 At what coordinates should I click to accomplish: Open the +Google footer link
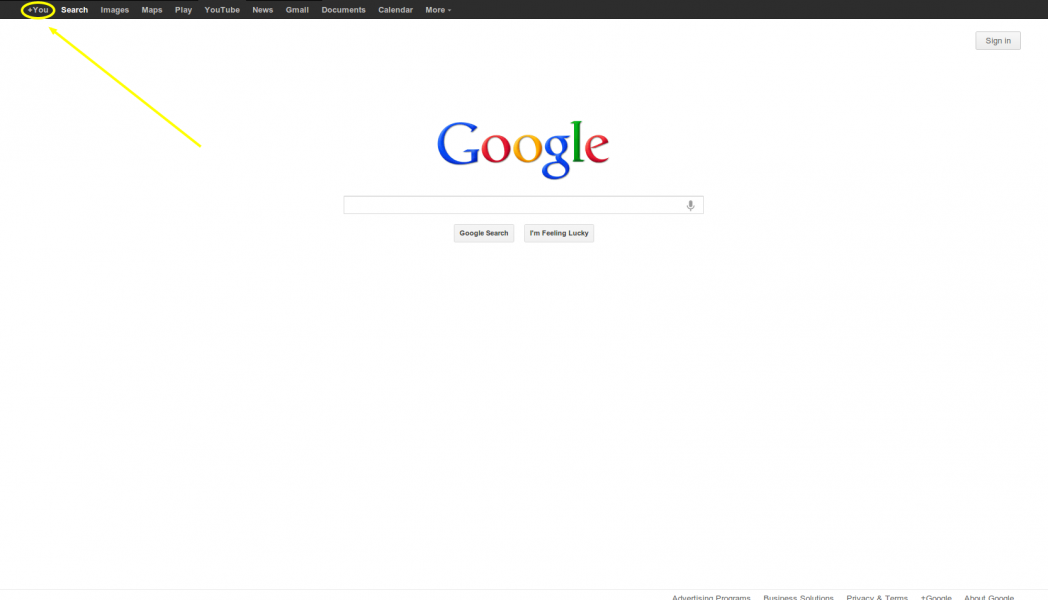click(936, 597)
